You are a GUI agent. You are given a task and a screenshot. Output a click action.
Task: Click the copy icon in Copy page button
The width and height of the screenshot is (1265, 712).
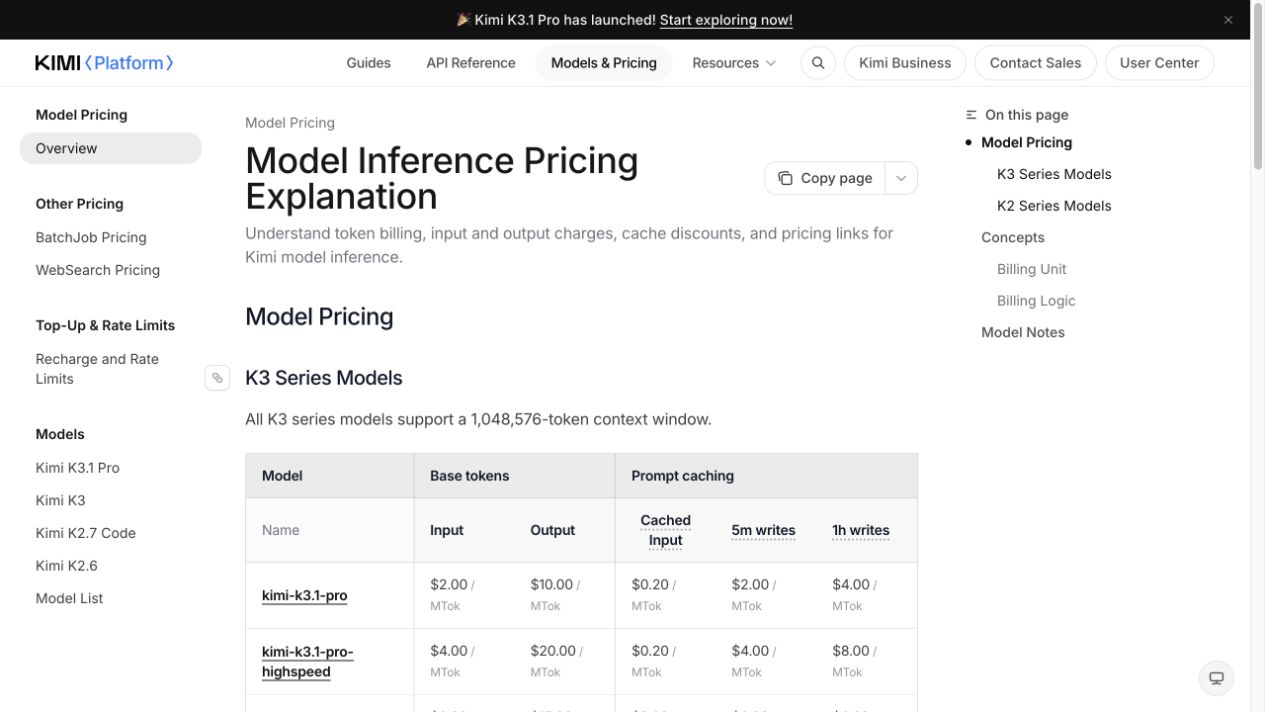(x=785, y=178)
